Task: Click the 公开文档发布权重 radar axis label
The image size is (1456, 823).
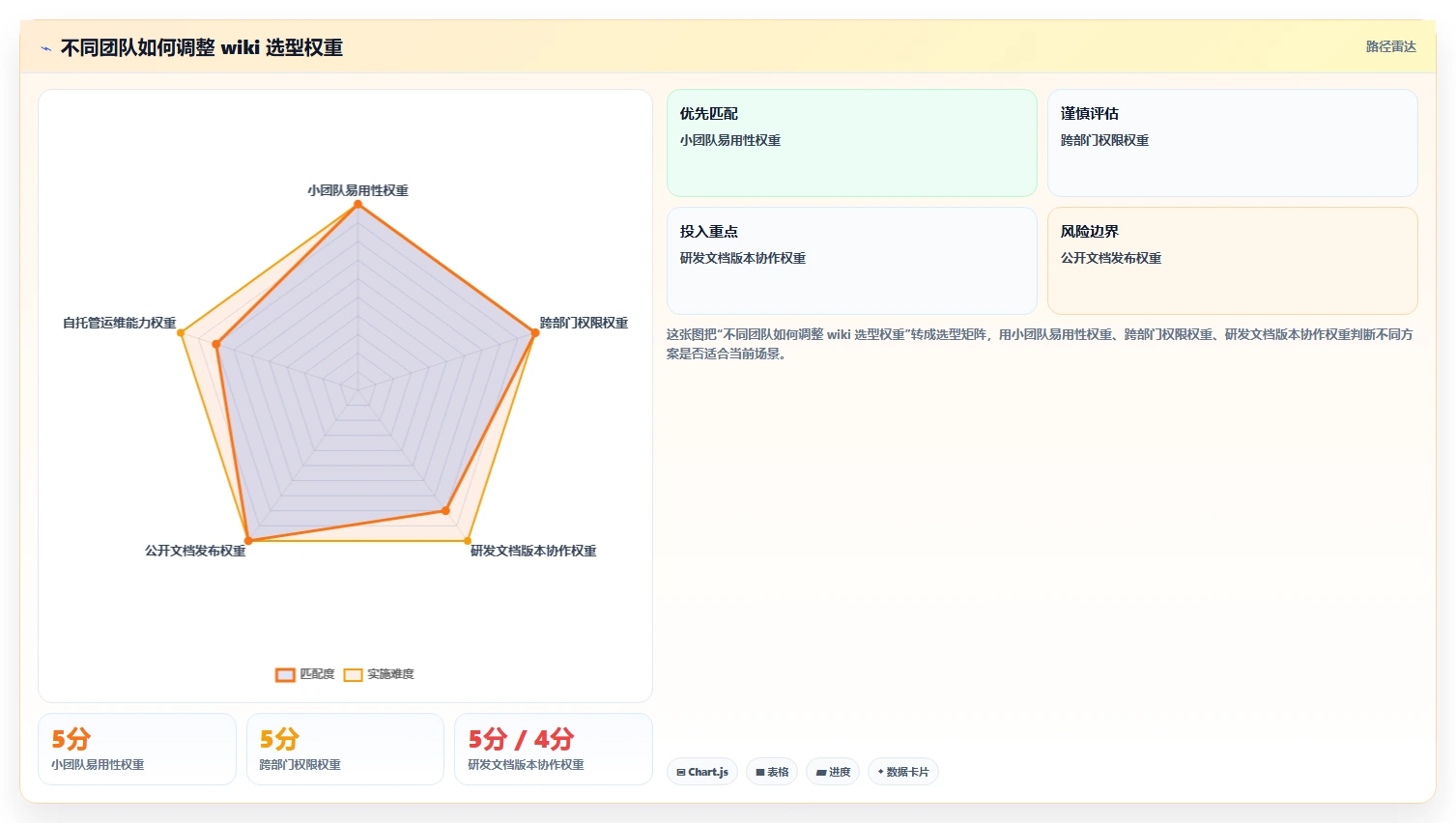Action: (x=195, y=551)
